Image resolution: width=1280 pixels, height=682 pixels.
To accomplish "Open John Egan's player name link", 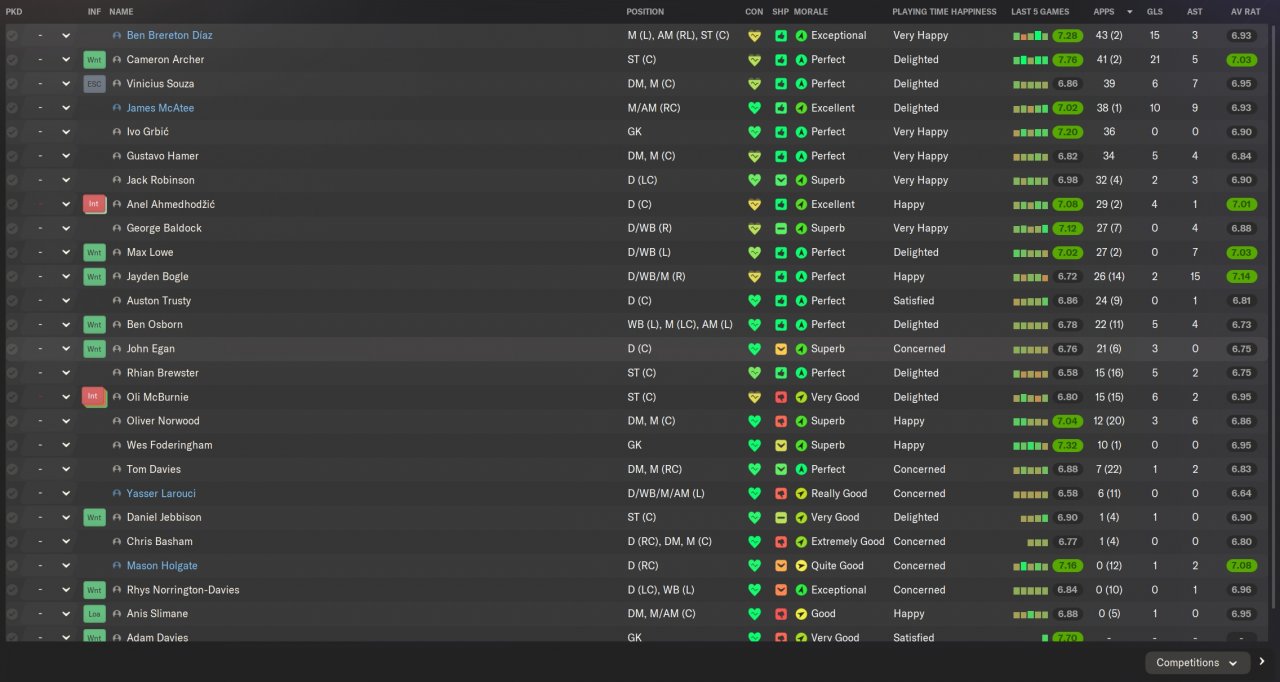I will coord(150,349).
